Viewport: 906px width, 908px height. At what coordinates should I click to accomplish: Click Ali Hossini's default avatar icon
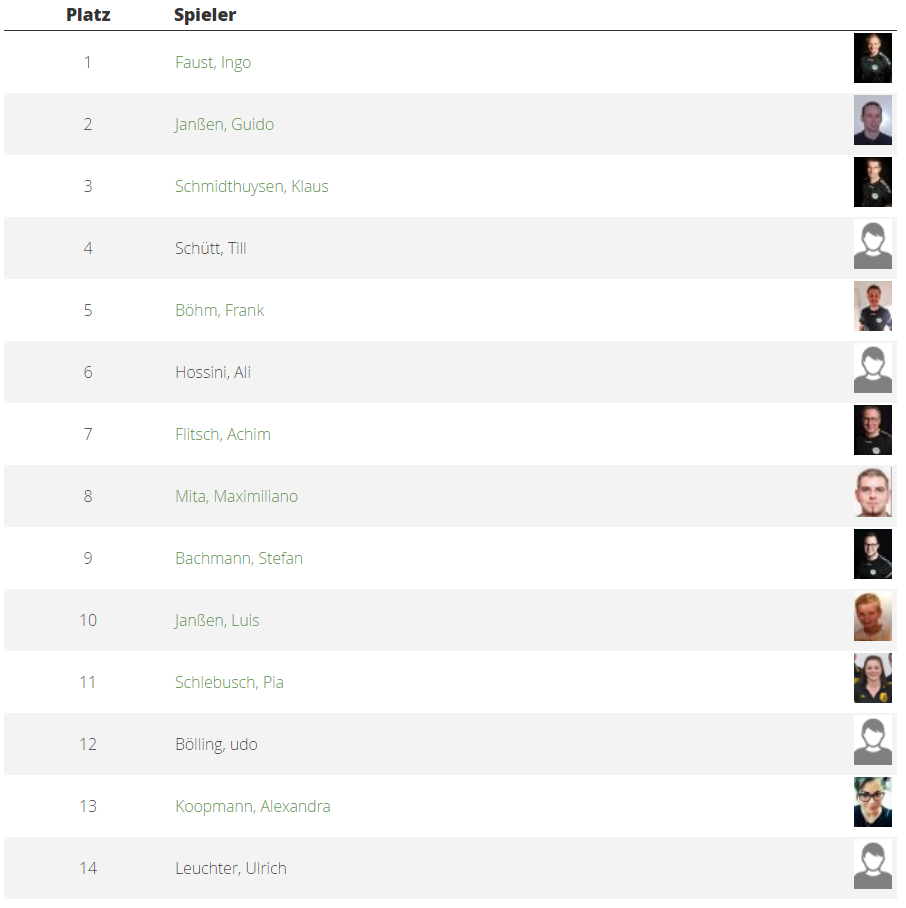point(872,368)
